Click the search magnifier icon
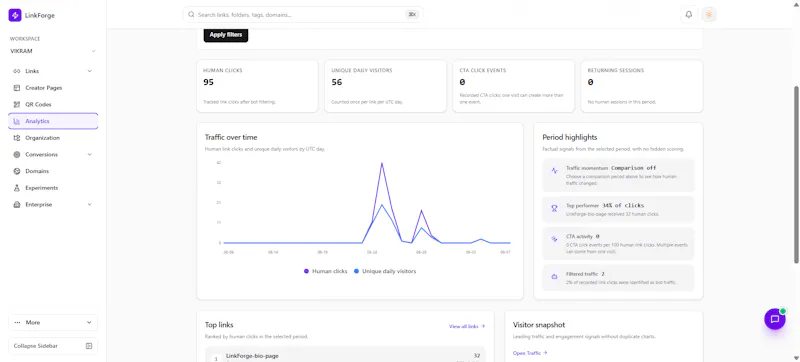Image resolution: width=800 pixels, height=362 pixels. [x=191, y=15]
